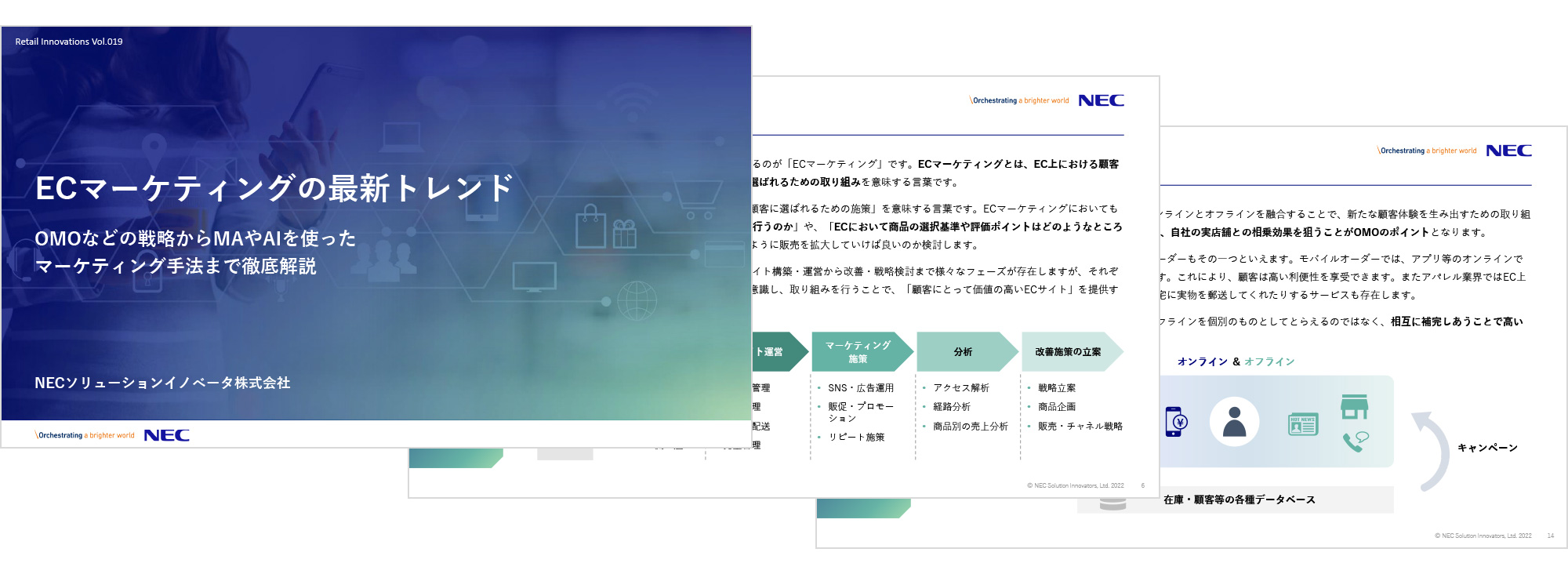Click the 商品別の売上分析 bullet
Viewport: 1568px width, 574px height.
[971, 427]
